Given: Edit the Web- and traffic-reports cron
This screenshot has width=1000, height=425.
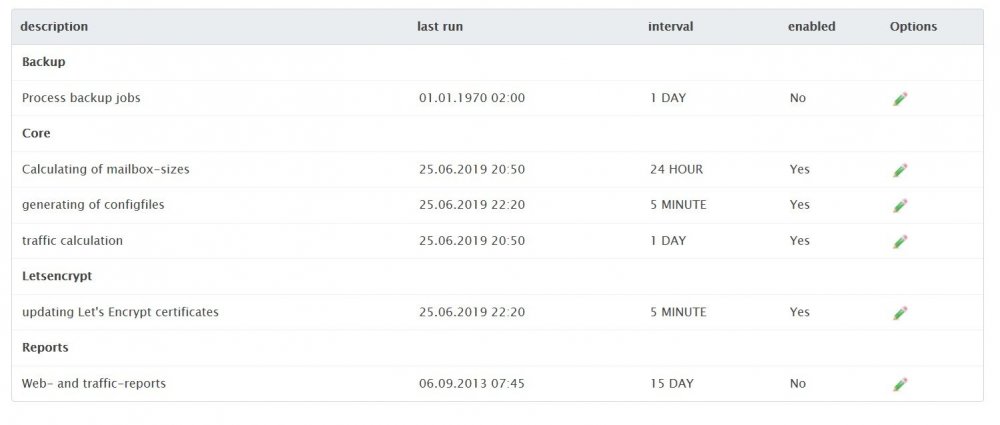Looking at the screenshot, I should pos(900,384).
